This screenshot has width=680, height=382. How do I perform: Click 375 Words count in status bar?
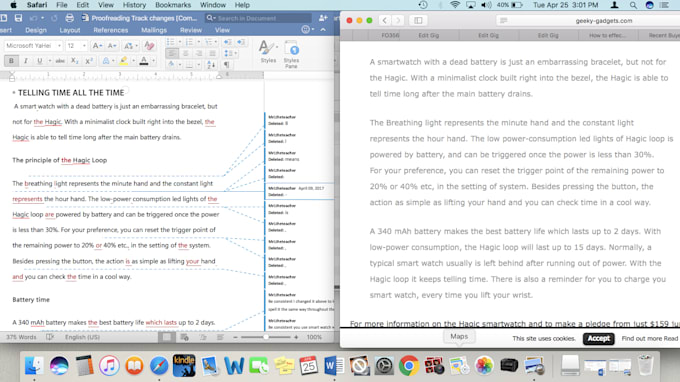(21, 337)
